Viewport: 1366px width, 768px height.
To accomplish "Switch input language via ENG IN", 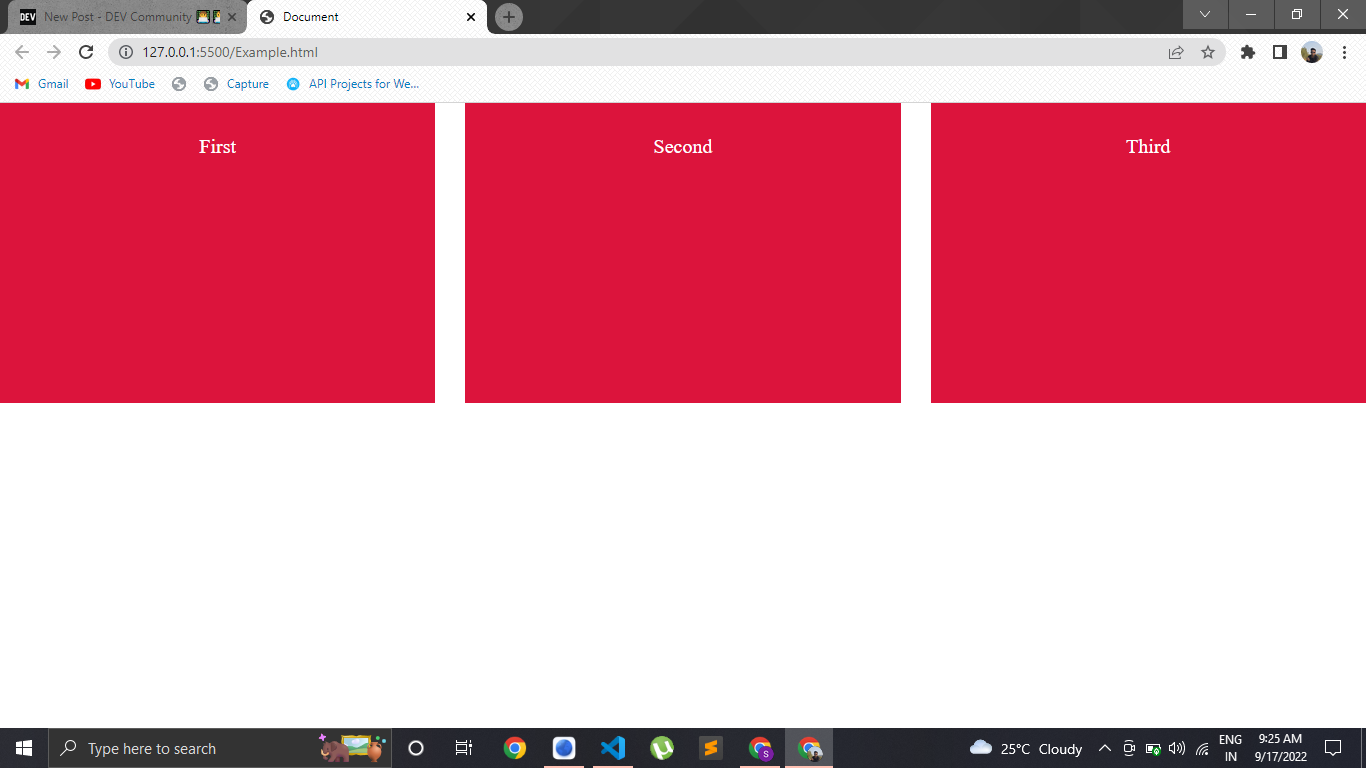I will (x=1231, y=748).
